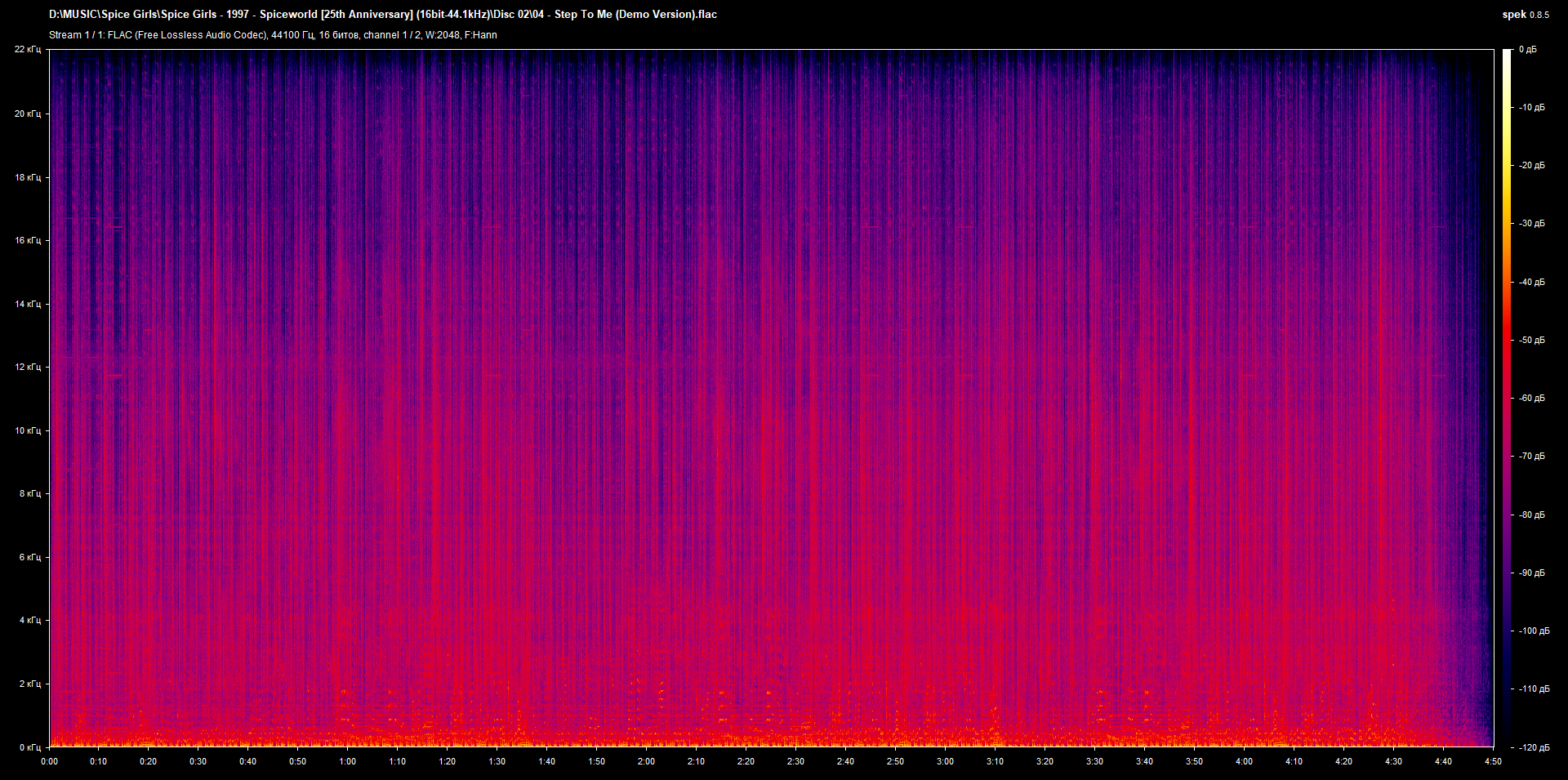
Task: Click the 10 кГц frequency axis label
Action: (x=27, y=430)
